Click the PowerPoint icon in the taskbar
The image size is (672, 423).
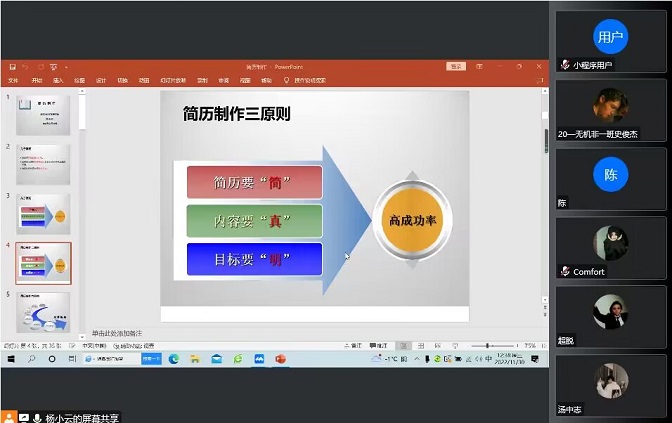coord(280,358)
